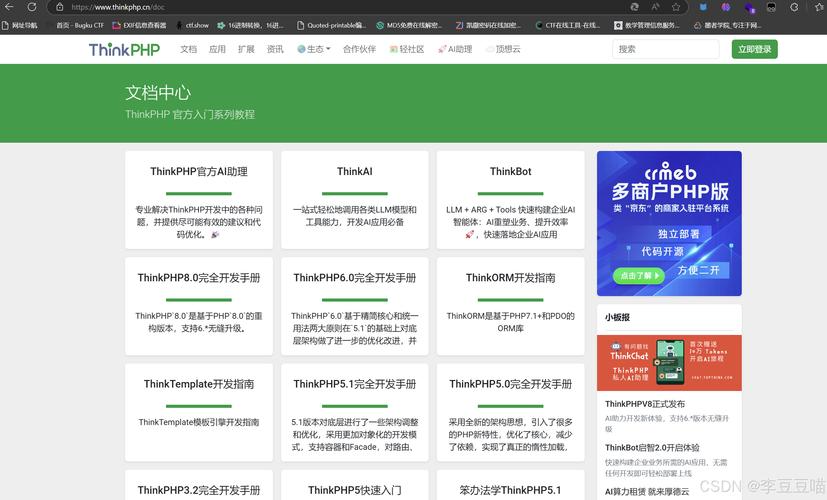Click the site lock icon in address bar
827x500 pixels.
(x=60, y=7)
